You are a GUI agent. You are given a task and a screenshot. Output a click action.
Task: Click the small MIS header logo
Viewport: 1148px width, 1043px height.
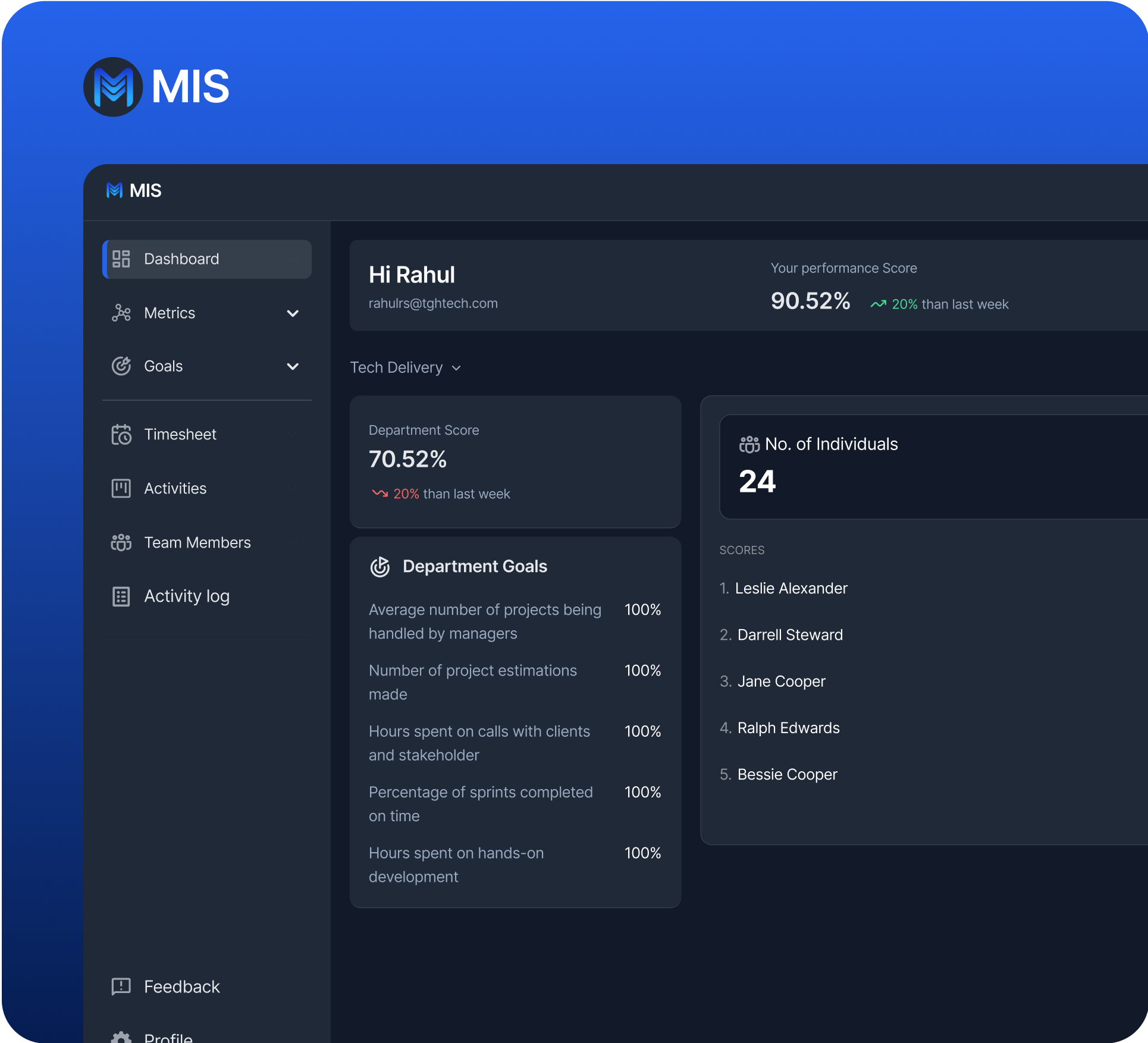tap(114, 190)
